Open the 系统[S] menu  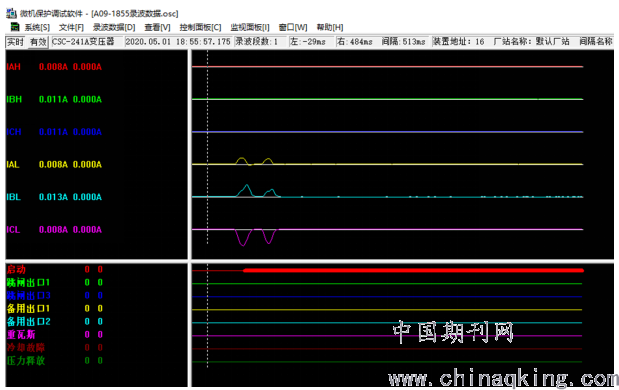pyautogui.click(x=37, y=27)
